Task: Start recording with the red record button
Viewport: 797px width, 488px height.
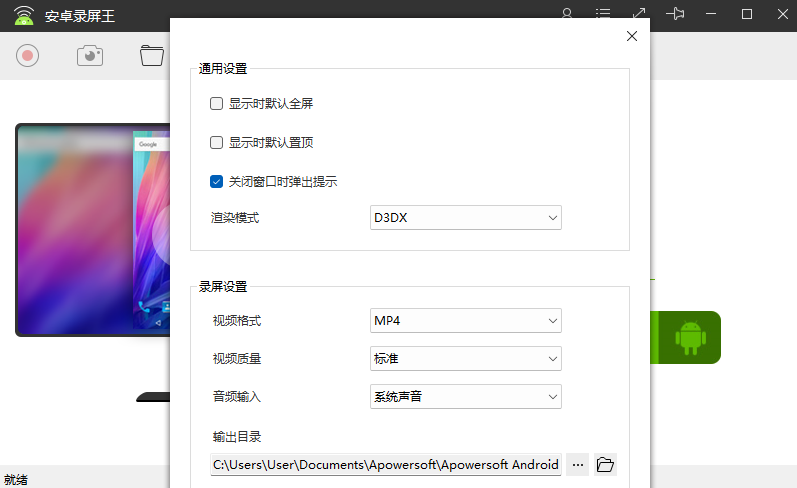Action: (x=27, y=55)
